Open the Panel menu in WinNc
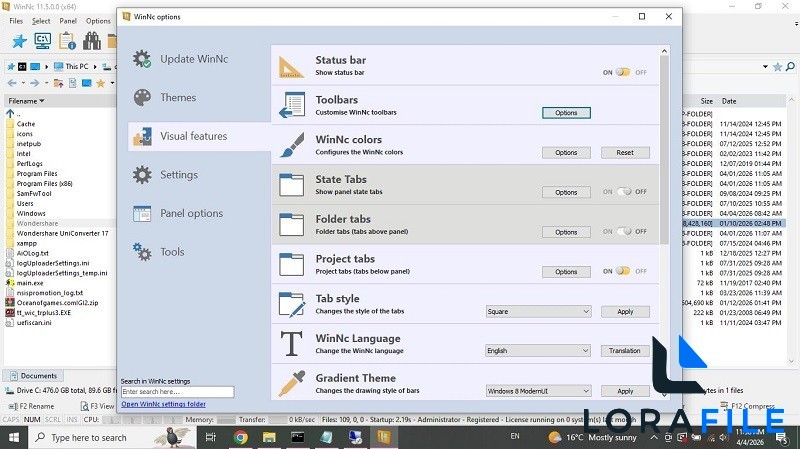Viewport: 800px width, 449px height. tap(68, 21)
